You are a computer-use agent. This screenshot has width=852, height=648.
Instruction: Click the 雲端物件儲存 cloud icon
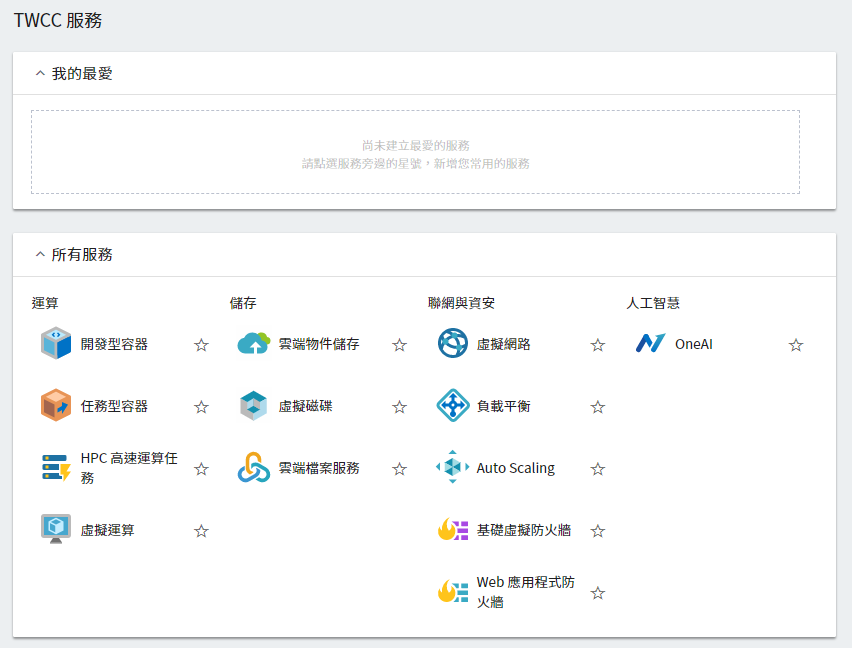pos(253,344)
